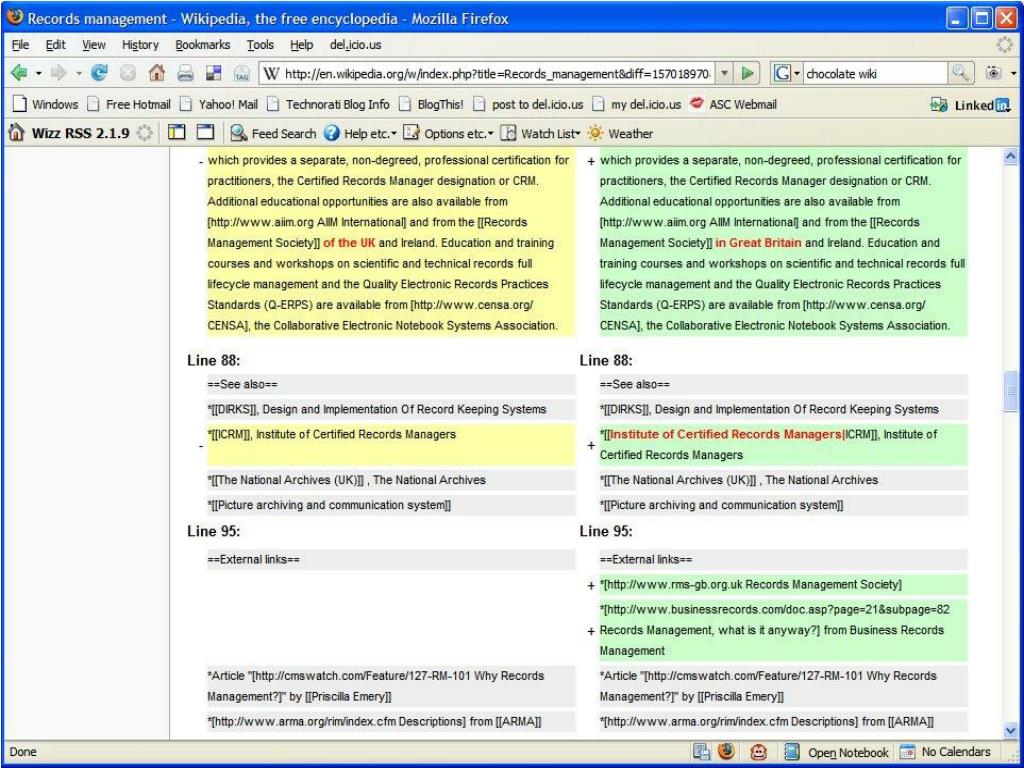
Task: Reload the page with the blue refresh icon
Action: pos(99,73)
